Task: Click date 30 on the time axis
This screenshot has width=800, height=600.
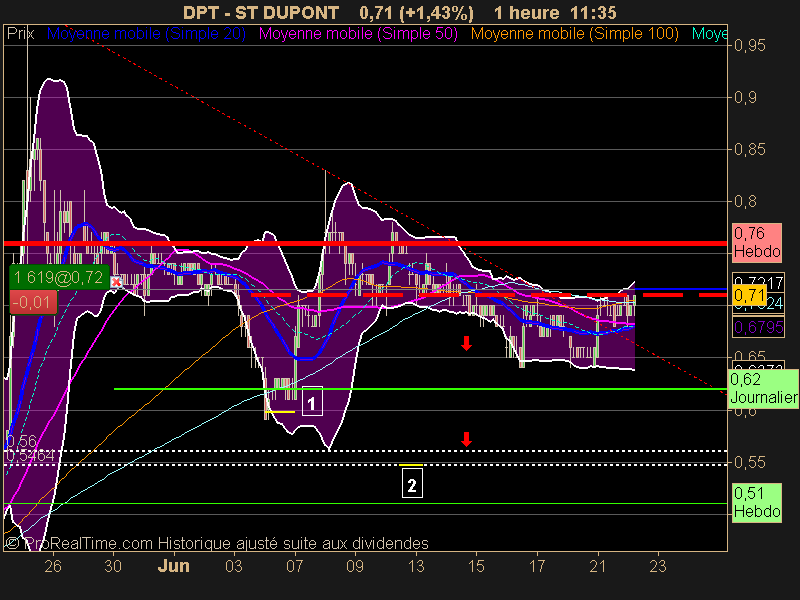Action: click(113, 566)
